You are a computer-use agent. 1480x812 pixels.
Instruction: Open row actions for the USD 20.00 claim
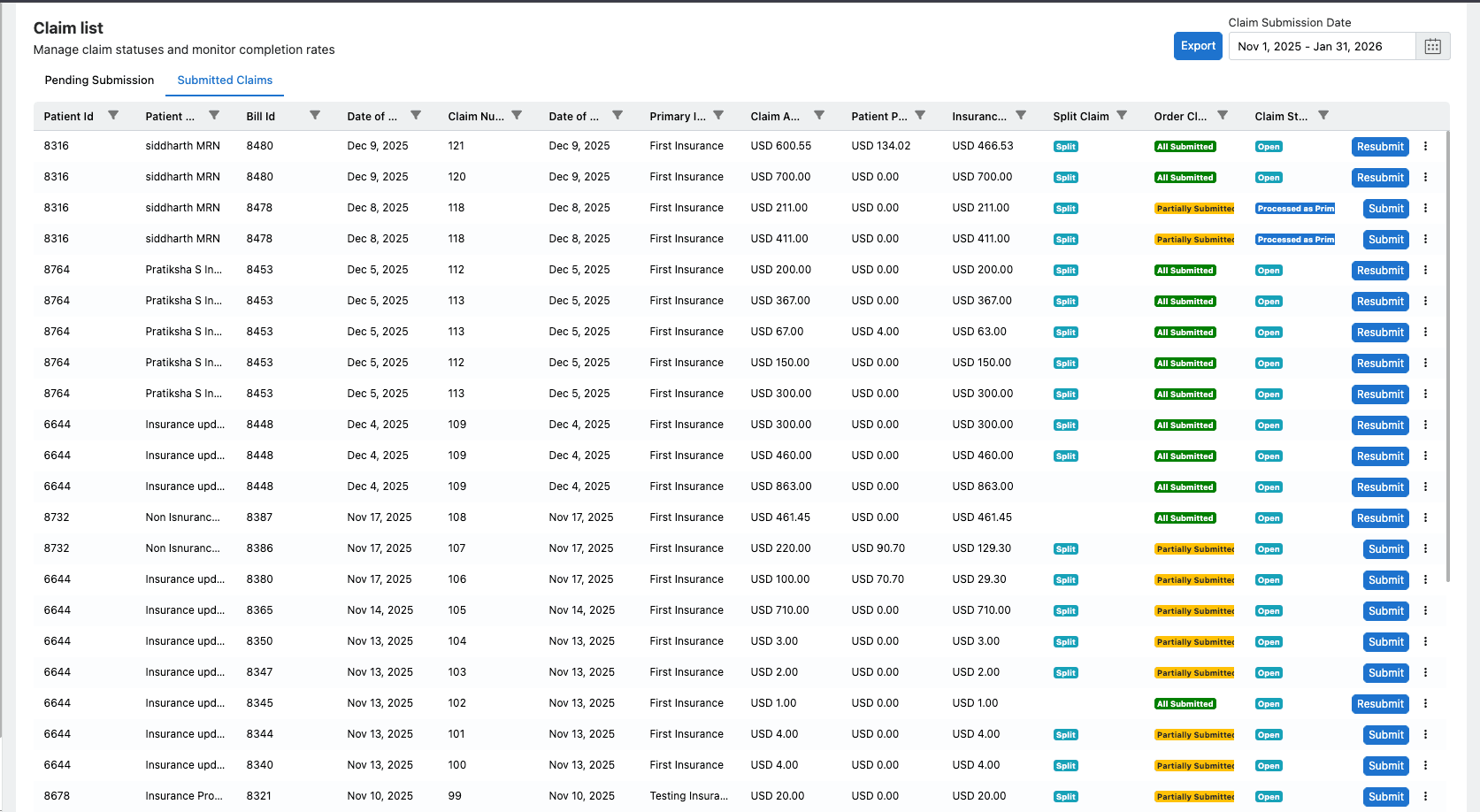(1425, 796)
